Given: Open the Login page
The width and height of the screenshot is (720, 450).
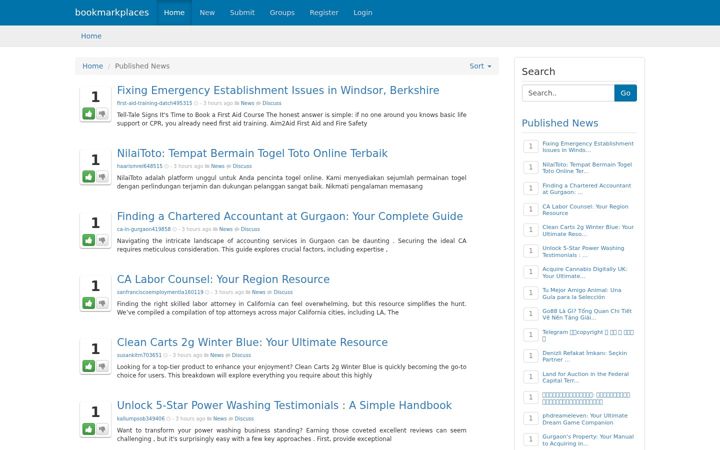Looking at the screenshot, I should (363, 12).
